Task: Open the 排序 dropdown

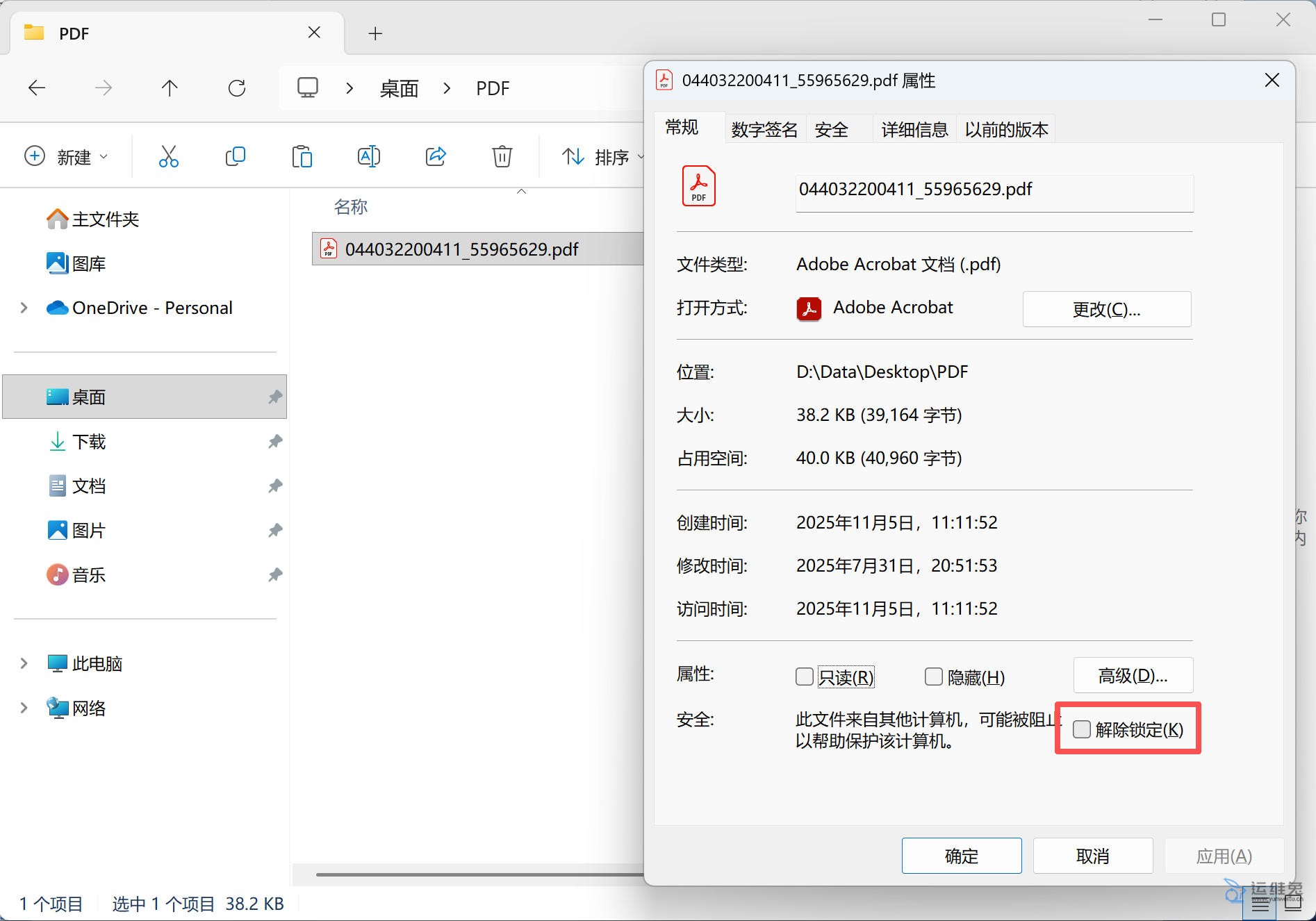Action: [603, 156]
